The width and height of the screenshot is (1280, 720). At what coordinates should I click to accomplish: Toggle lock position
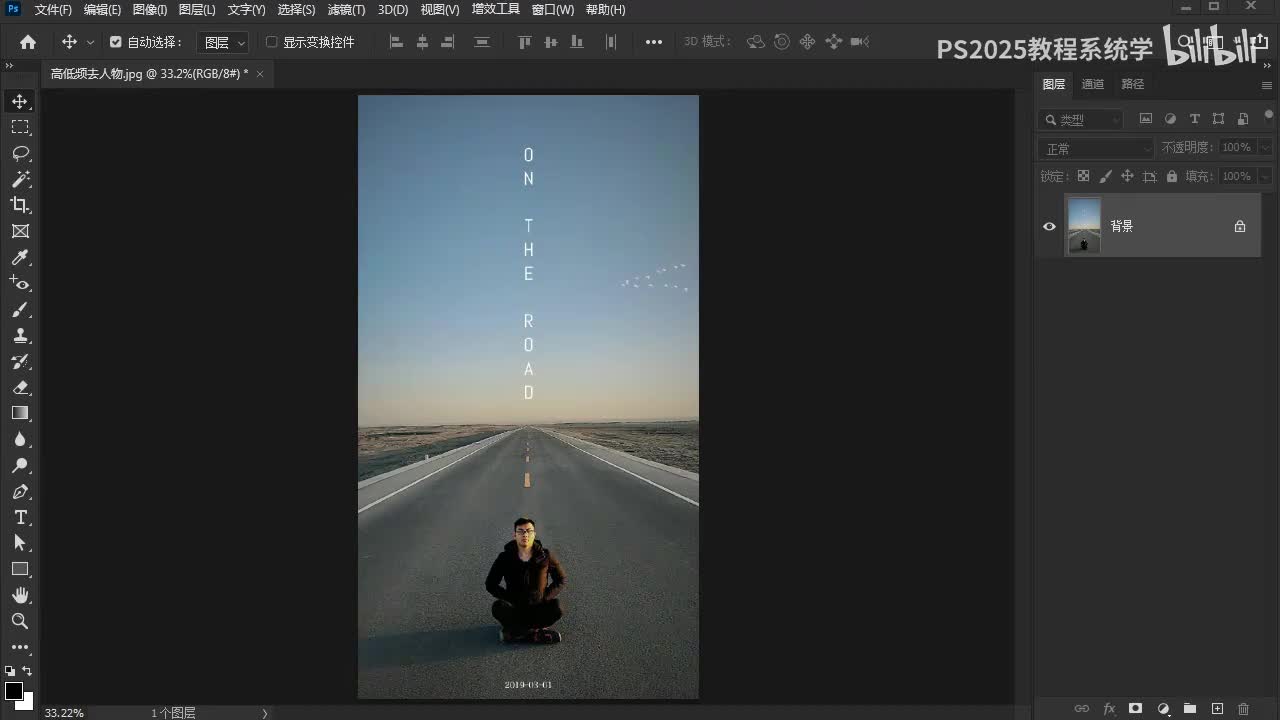1127,176
